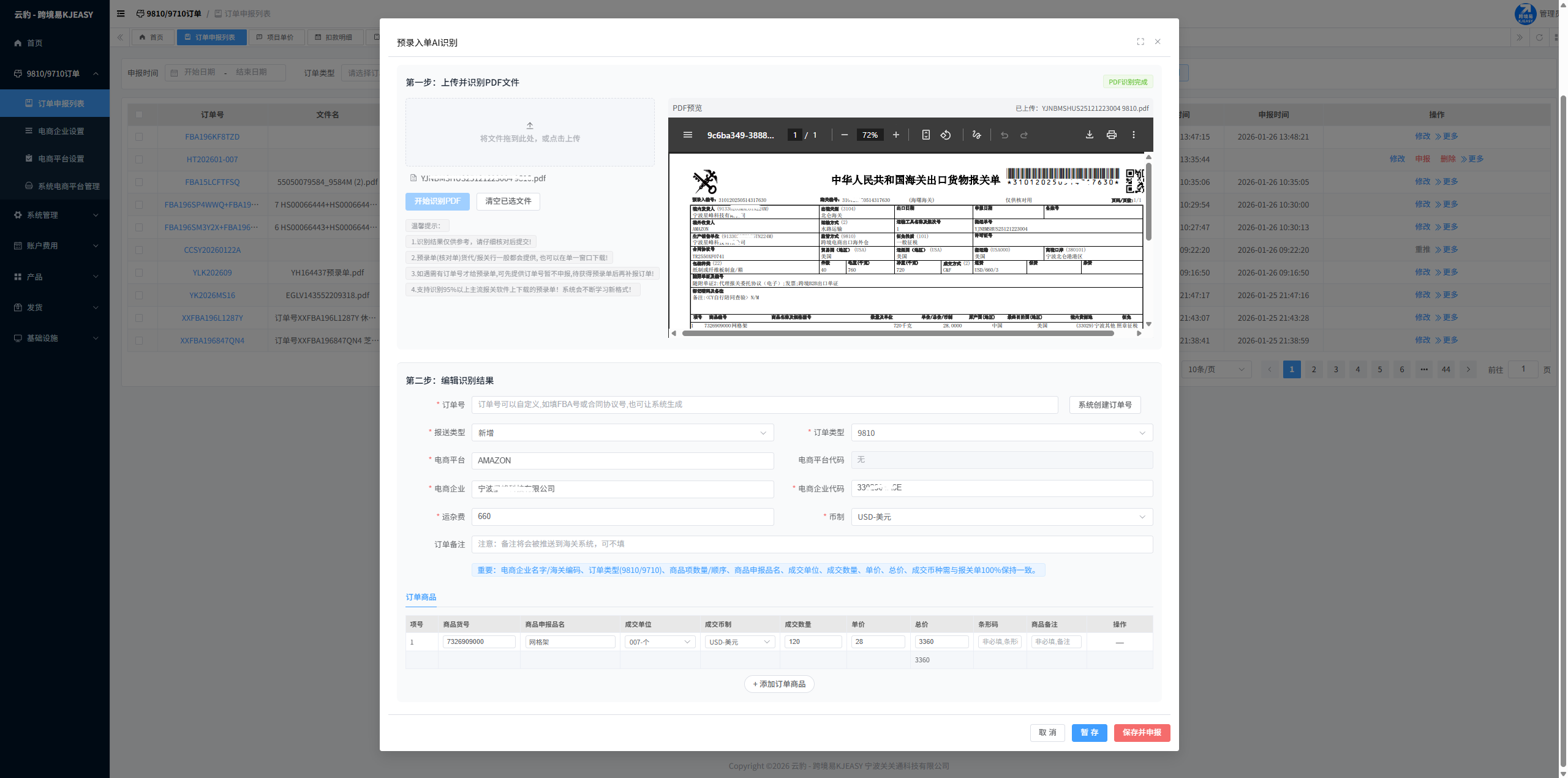Rotate the PDF page counterclockwise
This screenshot has width=1568, height=778.
coord(946,135)
